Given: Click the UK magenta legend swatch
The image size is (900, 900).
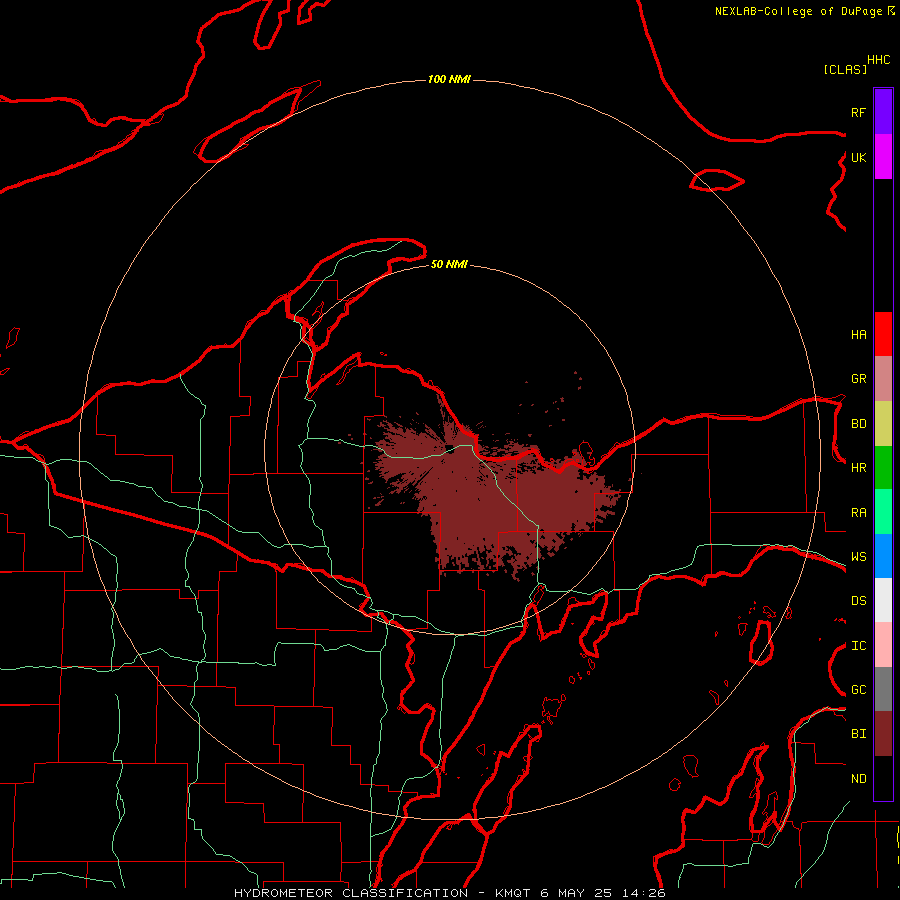Looking at the screenshot, I should 883,157.
